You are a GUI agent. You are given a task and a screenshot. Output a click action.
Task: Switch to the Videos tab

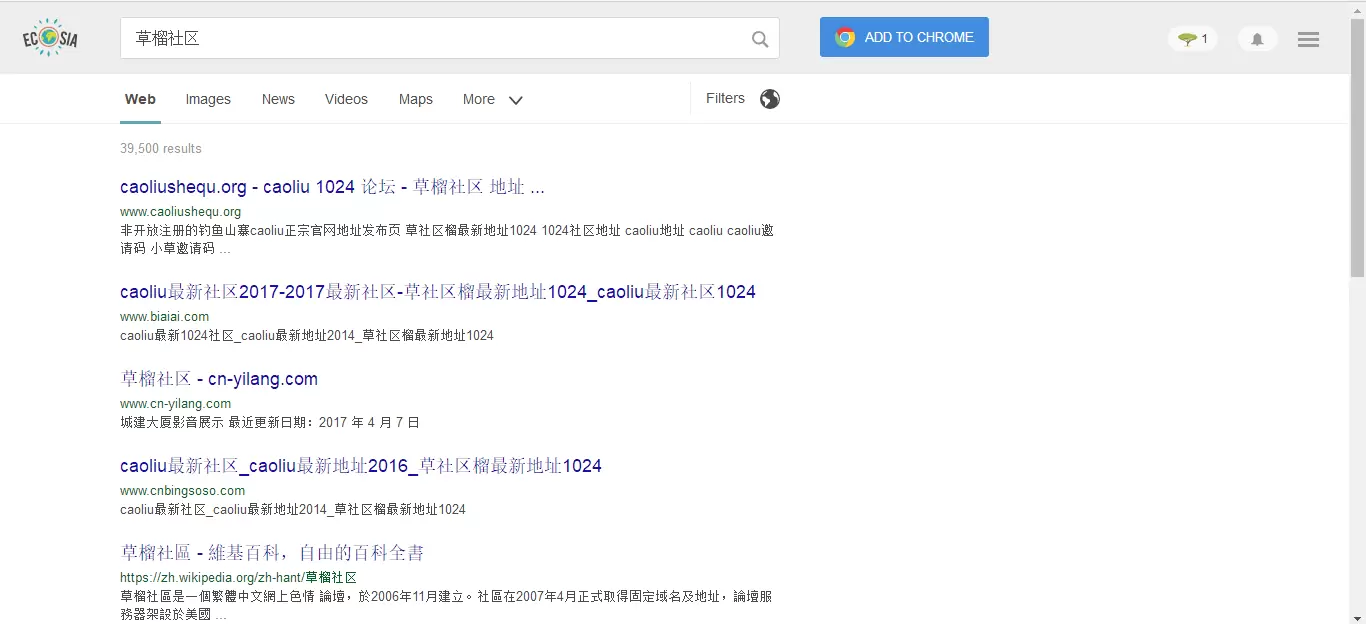(346, 99)
